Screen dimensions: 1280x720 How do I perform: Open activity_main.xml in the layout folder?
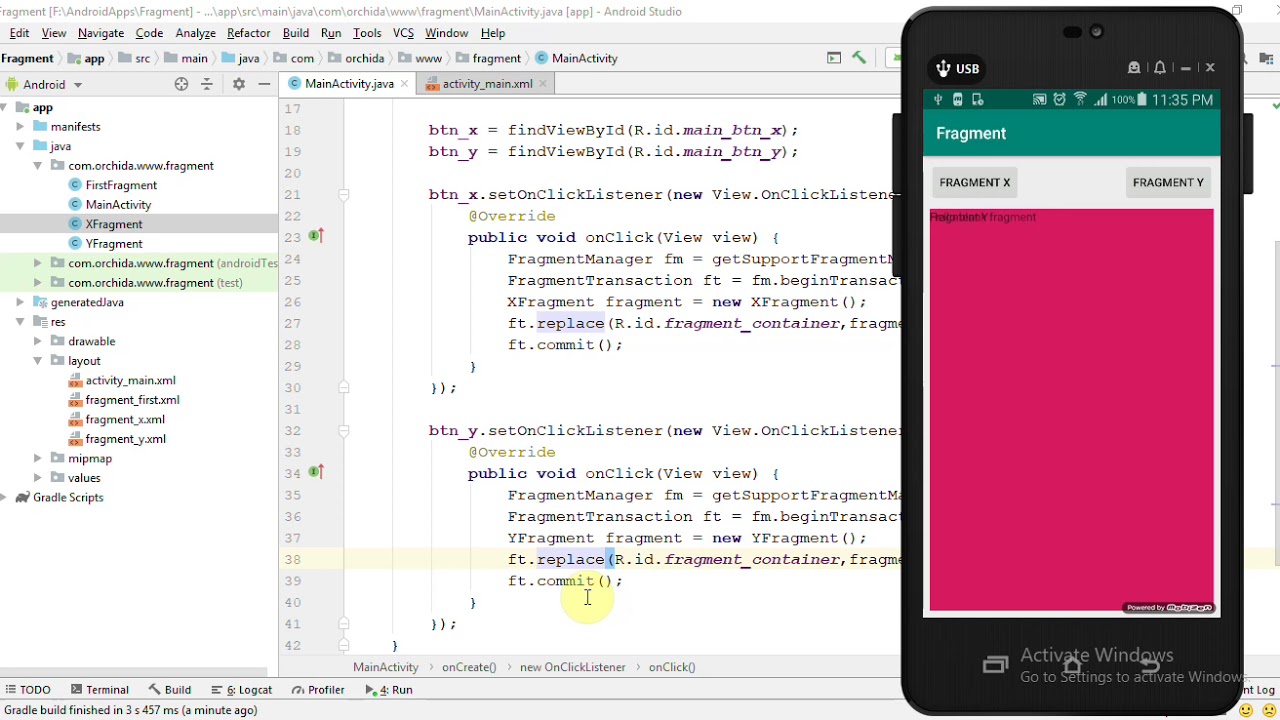[x=130, y=380]
